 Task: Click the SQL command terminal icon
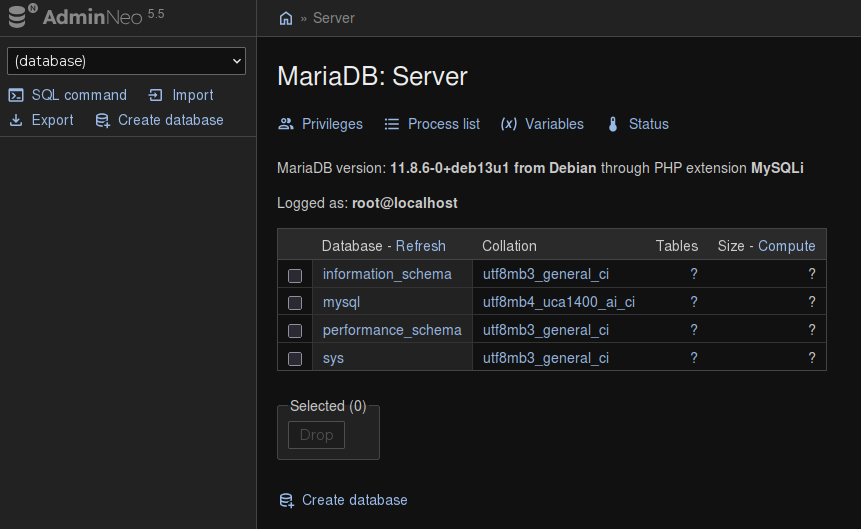coord(16,95)
